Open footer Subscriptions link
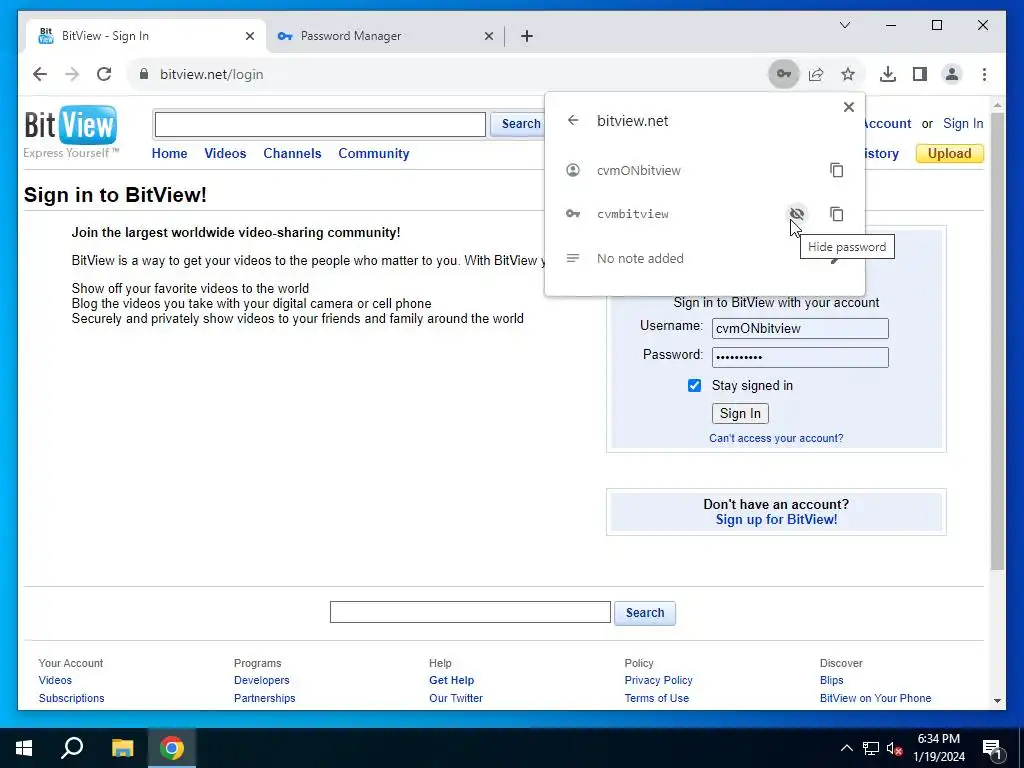The image size is (1024, 768). (x=71, y=698)
